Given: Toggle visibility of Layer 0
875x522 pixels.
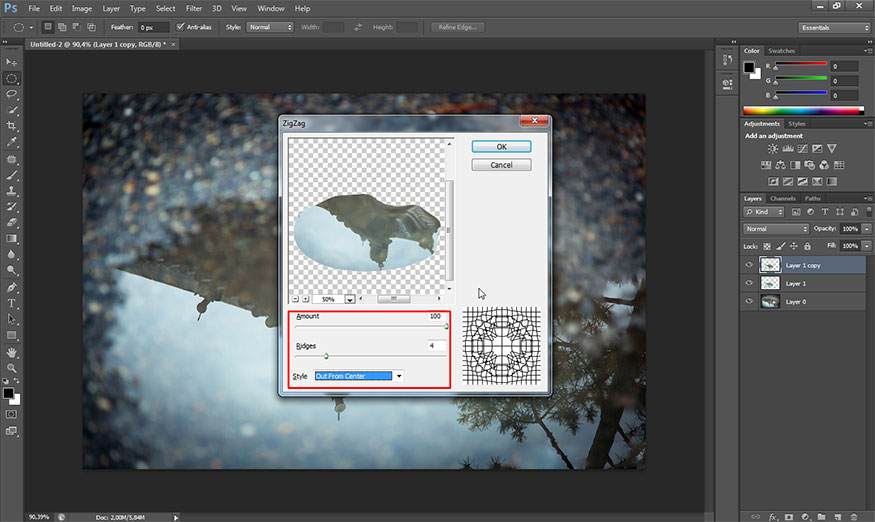Looking at the screenshot, I should click(x=750, y=301).
